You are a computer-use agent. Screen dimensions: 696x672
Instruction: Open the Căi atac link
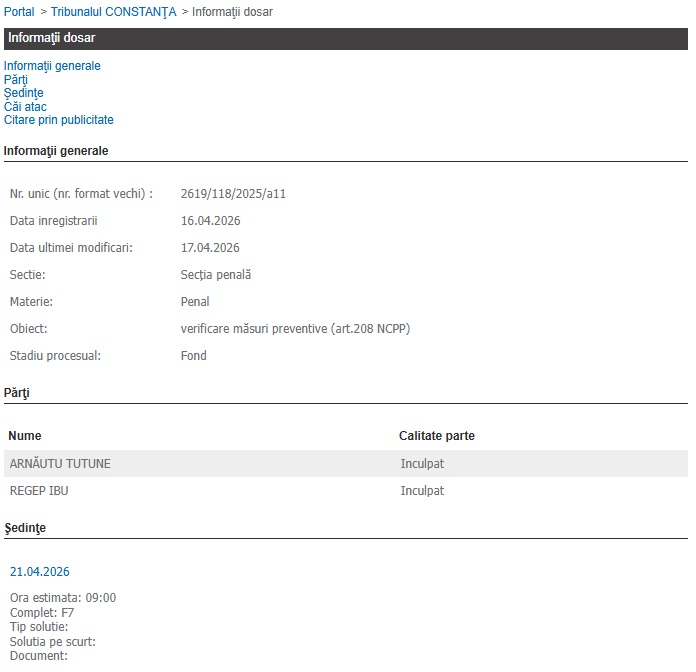25,107
